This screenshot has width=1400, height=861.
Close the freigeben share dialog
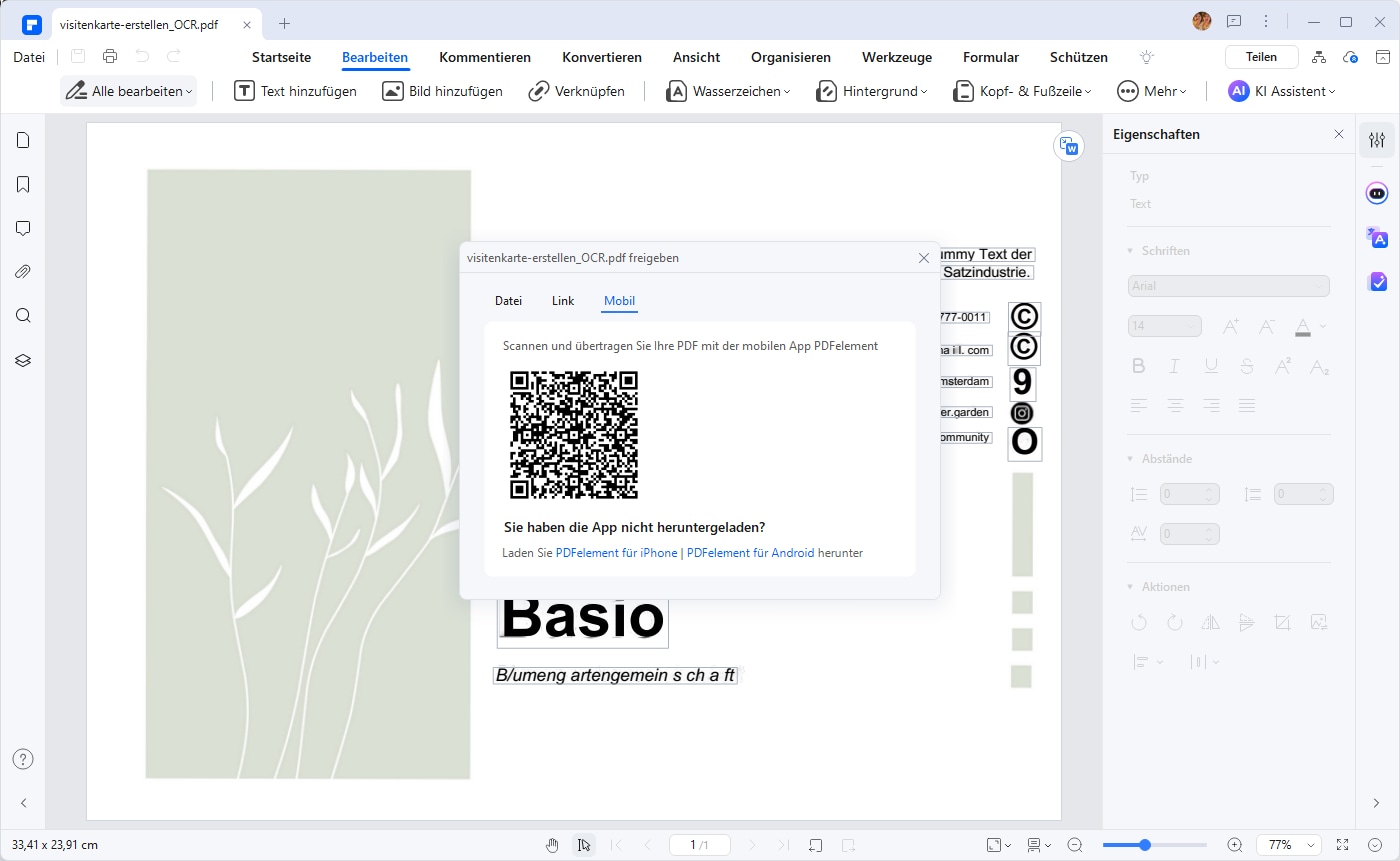pos(924,258)
